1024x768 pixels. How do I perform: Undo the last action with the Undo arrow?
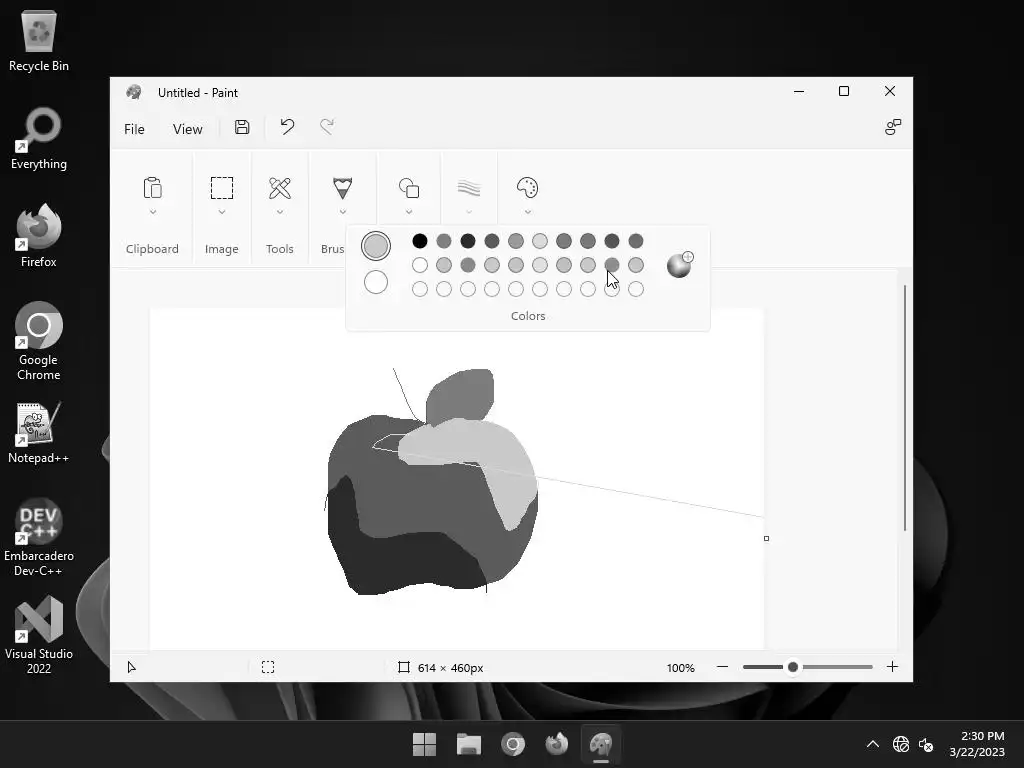pyautogui.click(x=287, y=127)
